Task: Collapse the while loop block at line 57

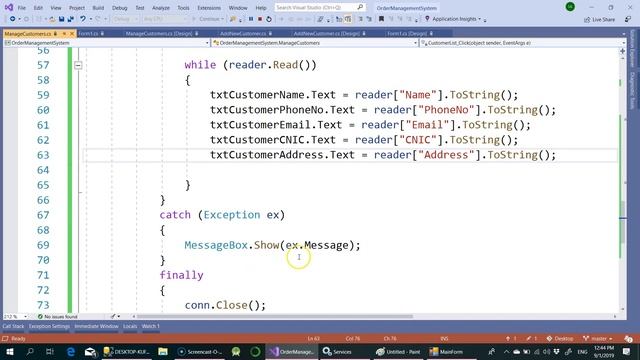Action: pyautogui.click(x=78, y=65)
